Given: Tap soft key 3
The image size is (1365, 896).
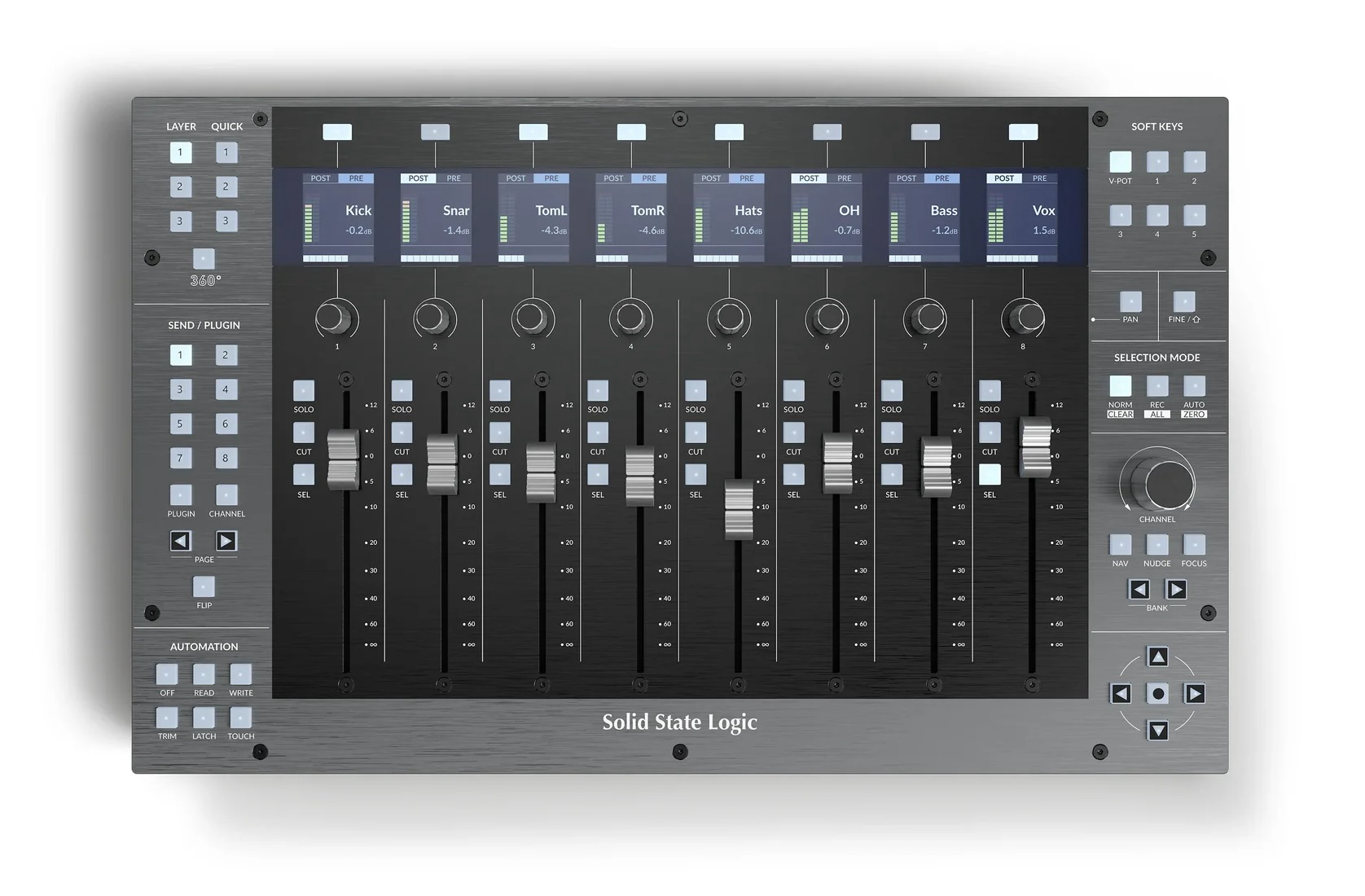Looking at the screenshot, I should (1121, 215).
